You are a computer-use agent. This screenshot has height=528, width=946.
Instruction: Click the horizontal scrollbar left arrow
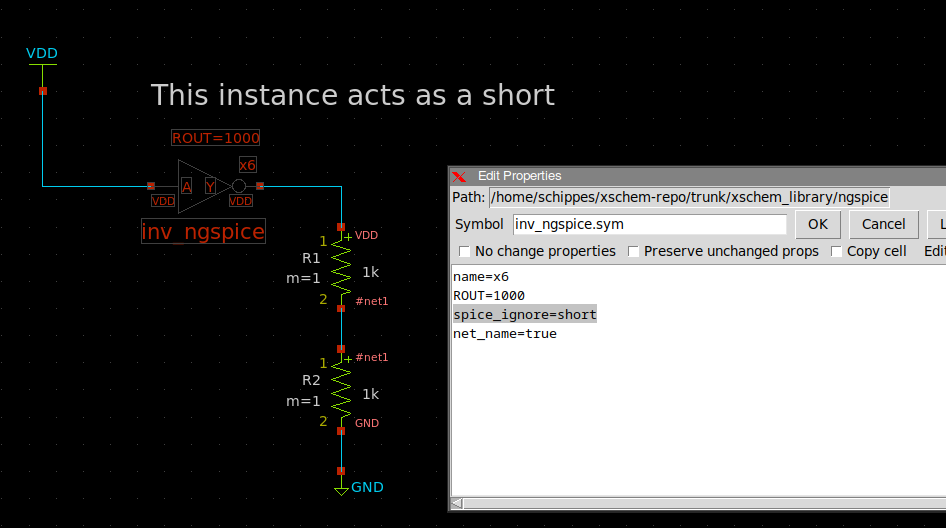click(x=457, y=503)
